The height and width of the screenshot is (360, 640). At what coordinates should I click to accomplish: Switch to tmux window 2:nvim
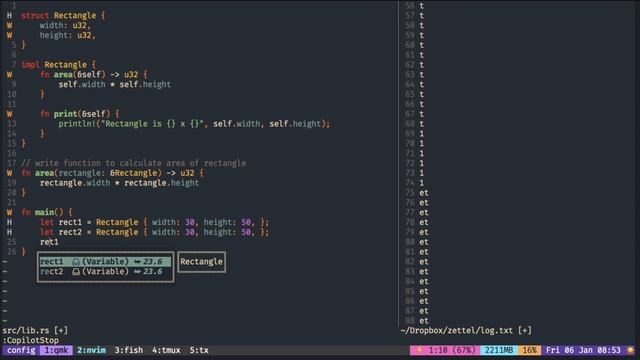(91, 350)
